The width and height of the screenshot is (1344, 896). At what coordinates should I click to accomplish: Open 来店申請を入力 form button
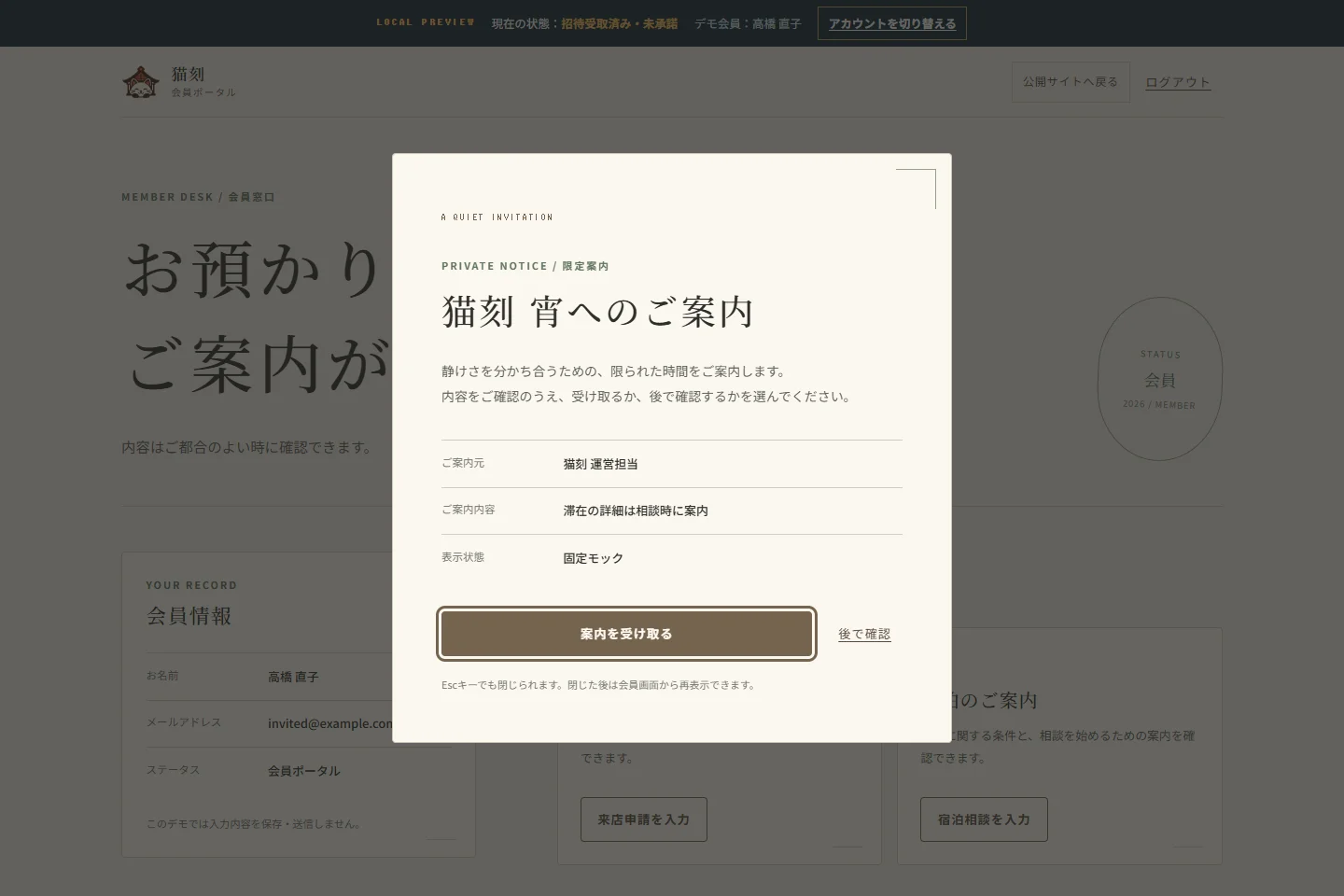(x=643, y=819)
